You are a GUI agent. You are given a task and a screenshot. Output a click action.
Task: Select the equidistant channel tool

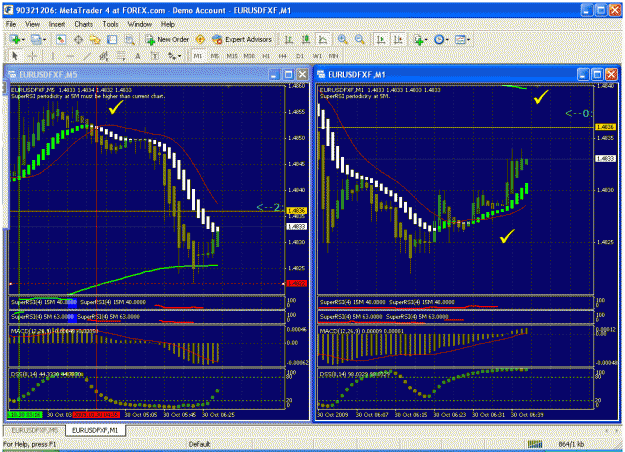[x=104, y=56]
